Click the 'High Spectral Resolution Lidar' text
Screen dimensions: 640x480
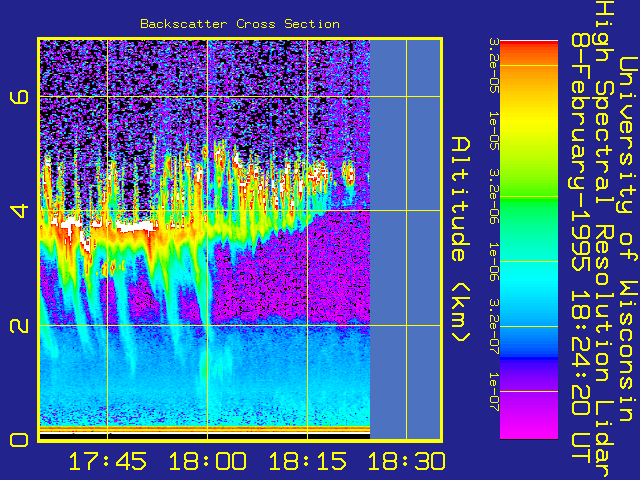point(604,239)
